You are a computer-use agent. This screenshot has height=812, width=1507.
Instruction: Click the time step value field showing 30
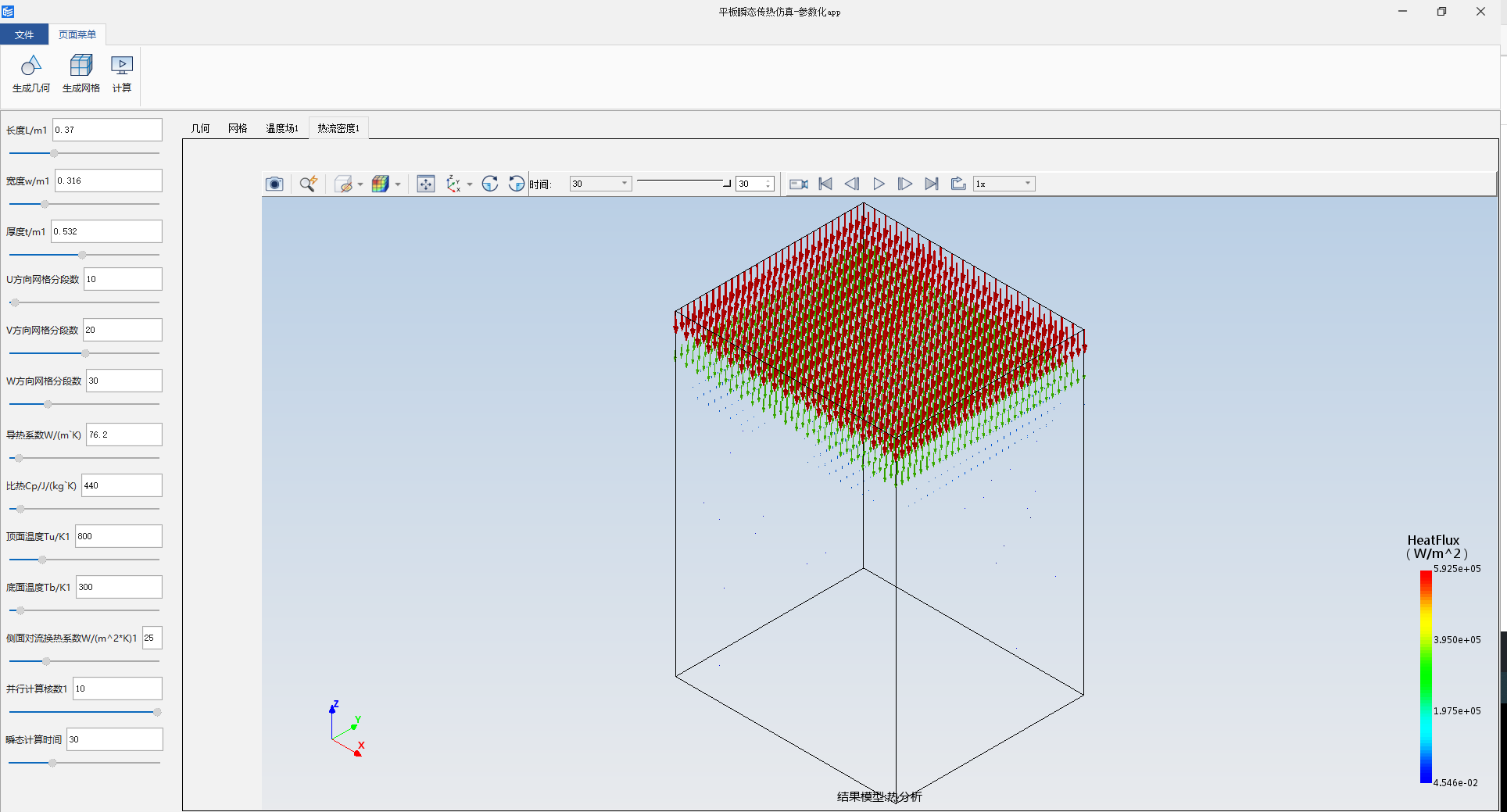(x=750, y=184)
